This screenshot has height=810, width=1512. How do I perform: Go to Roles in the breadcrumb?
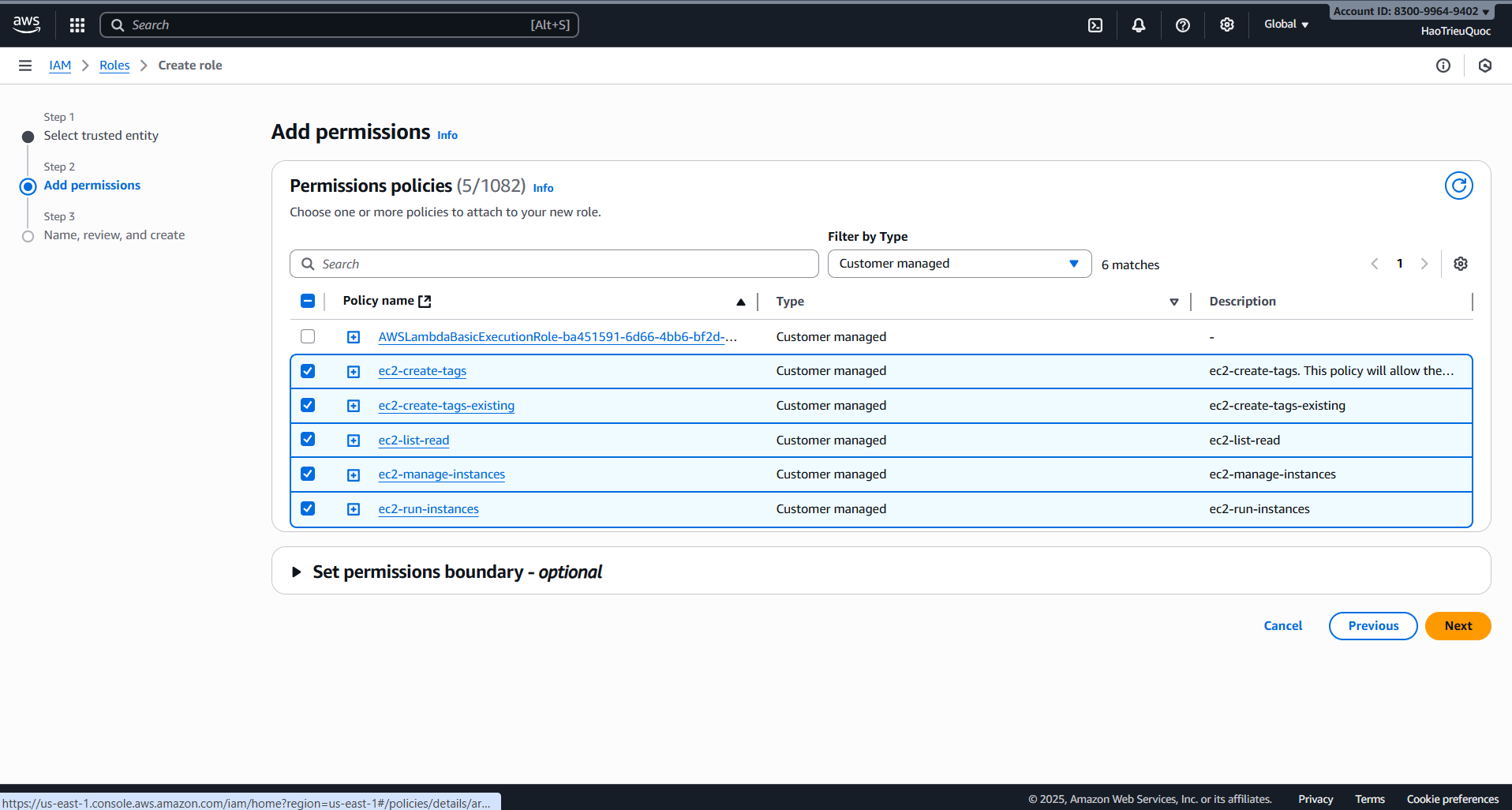[x=114, y=66]
